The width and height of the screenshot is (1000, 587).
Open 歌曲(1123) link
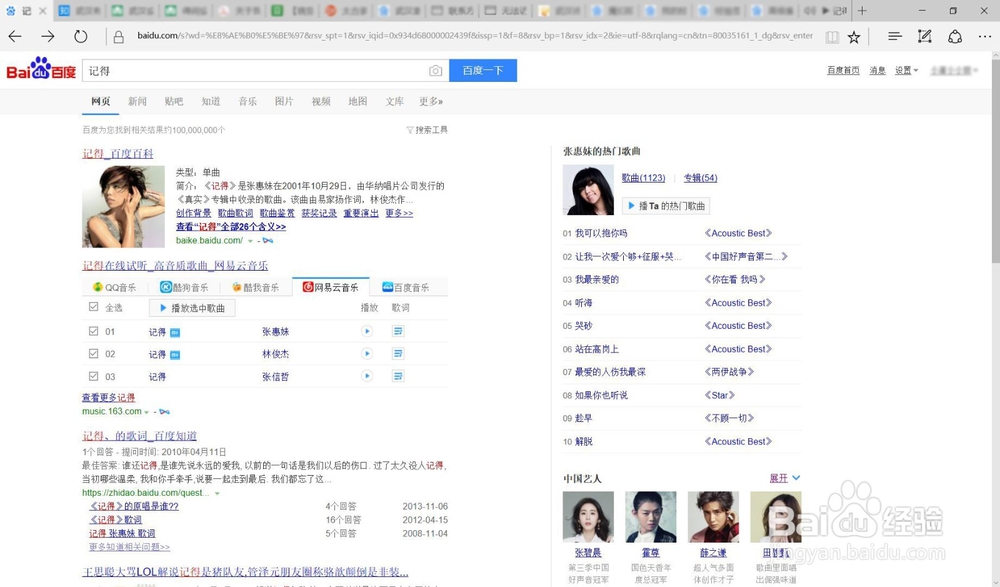[643, 177]
